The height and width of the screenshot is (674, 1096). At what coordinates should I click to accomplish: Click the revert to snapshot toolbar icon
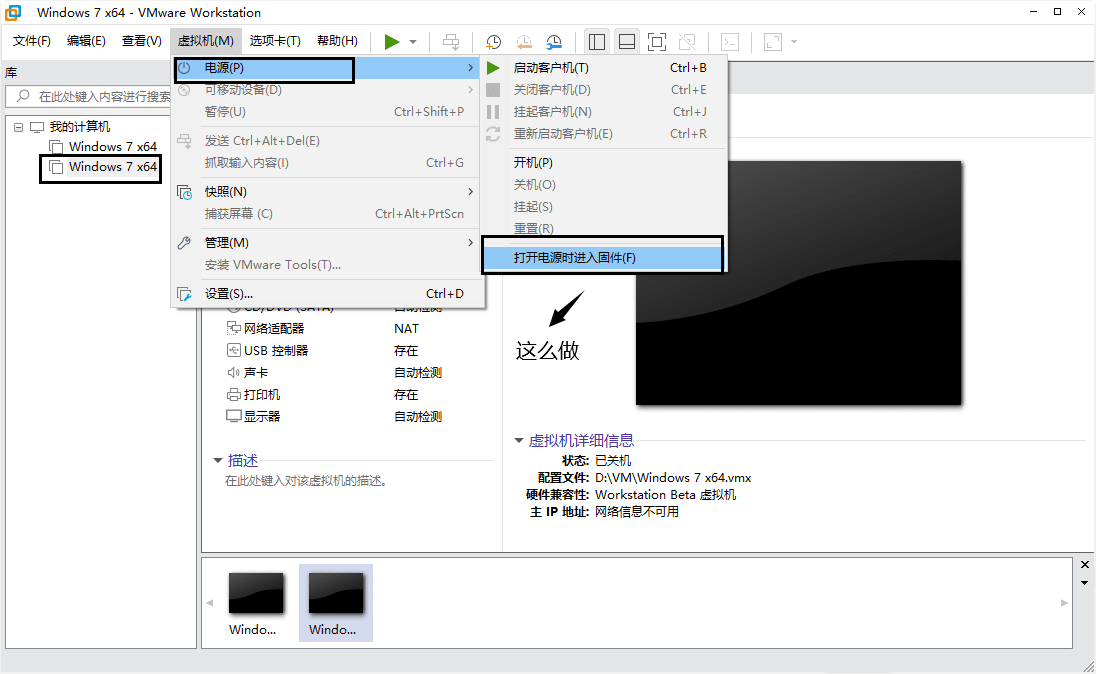tap(524, 42)
